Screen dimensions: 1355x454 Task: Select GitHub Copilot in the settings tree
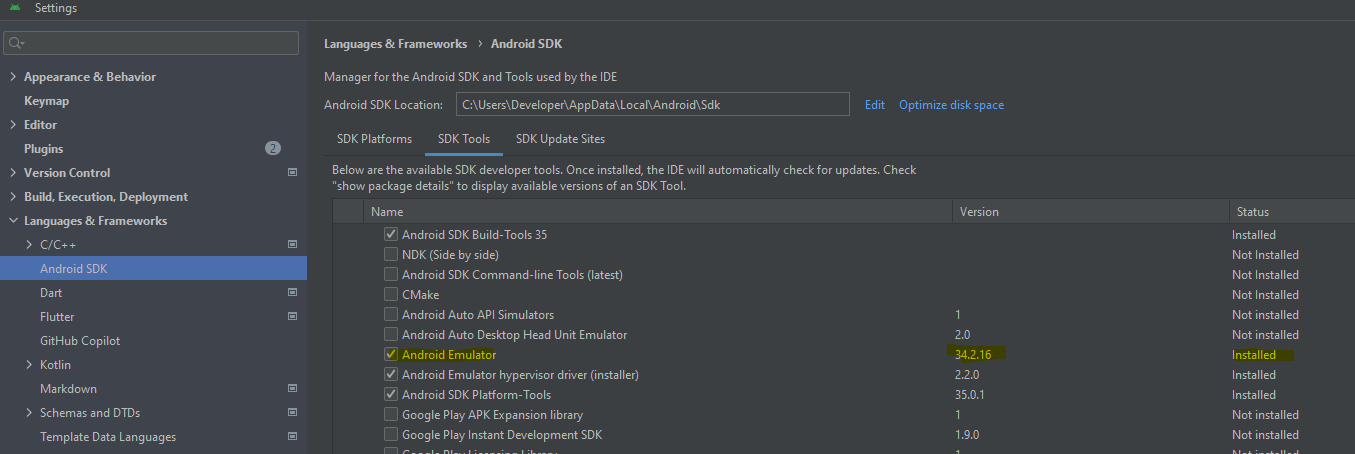pyautogui.click(x=80, y=341)
